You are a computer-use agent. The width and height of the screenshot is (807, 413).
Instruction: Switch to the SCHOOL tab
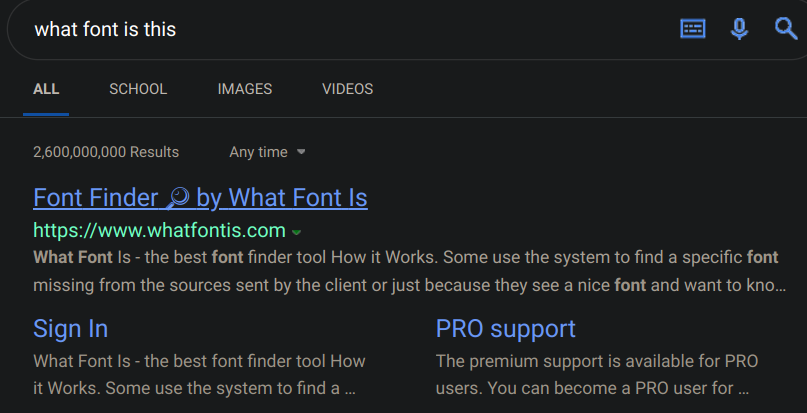coord(138,89)
